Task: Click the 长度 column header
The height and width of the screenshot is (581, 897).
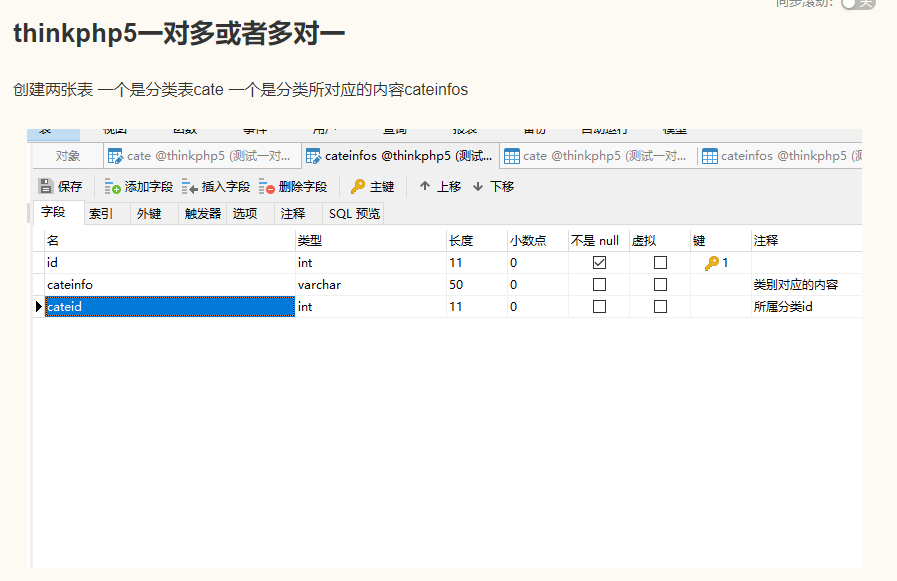Action: click(x=477, y=241)
